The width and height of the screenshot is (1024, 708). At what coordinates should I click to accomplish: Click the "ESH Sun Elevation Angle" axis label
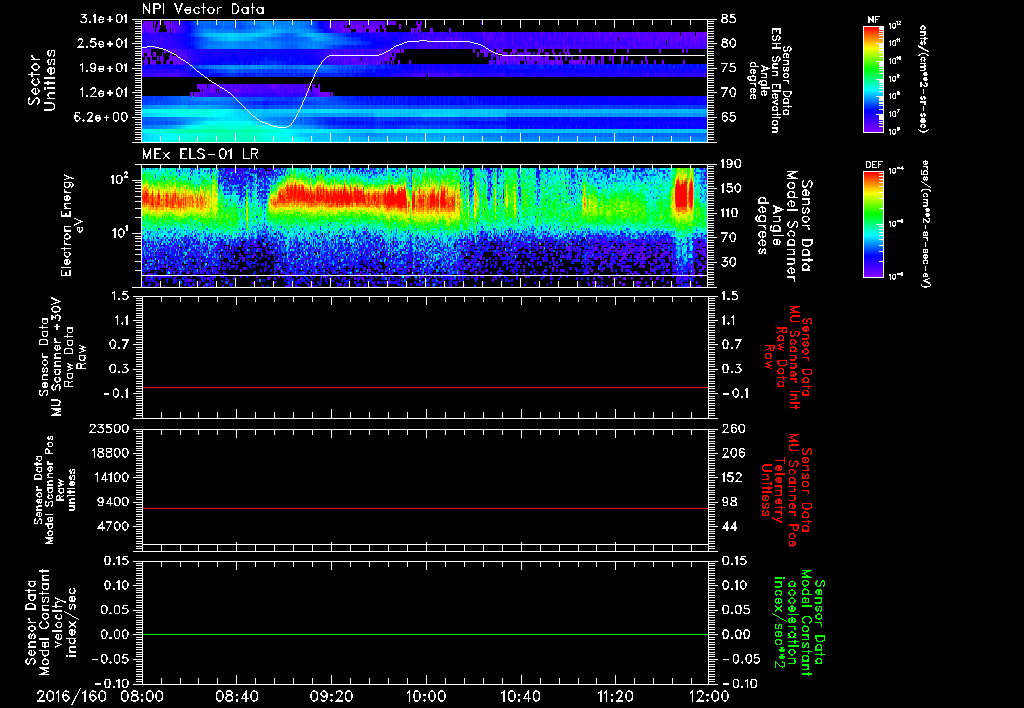771,80
